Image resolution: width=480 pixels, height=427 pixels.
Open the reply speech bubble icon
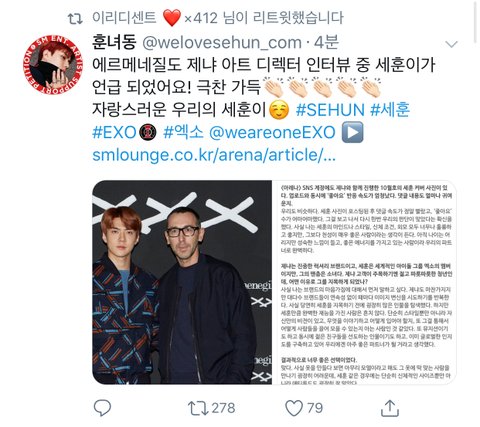pyautogui.click(x=102, y=407)
